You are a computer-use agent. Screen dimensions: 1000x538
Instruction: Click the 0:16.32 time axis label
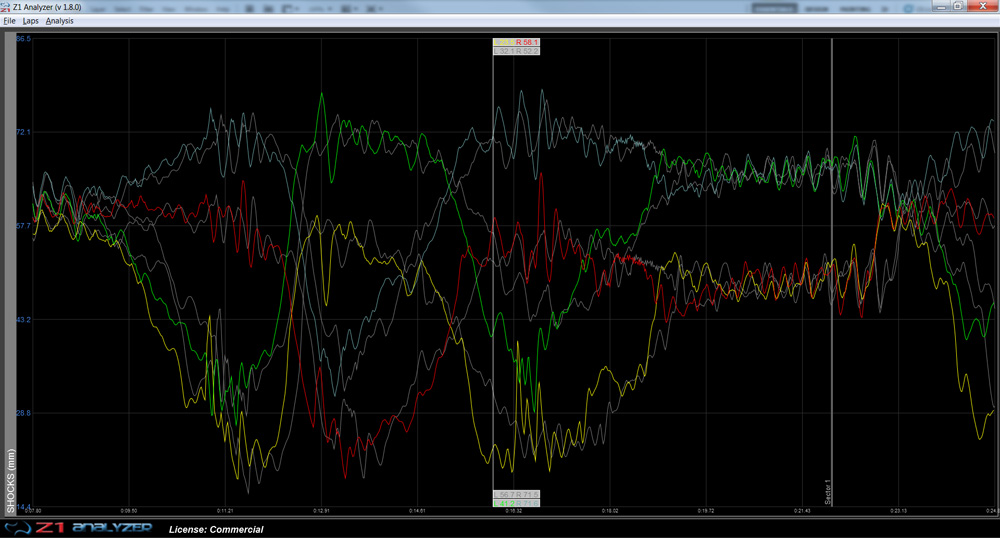(513, 511)
